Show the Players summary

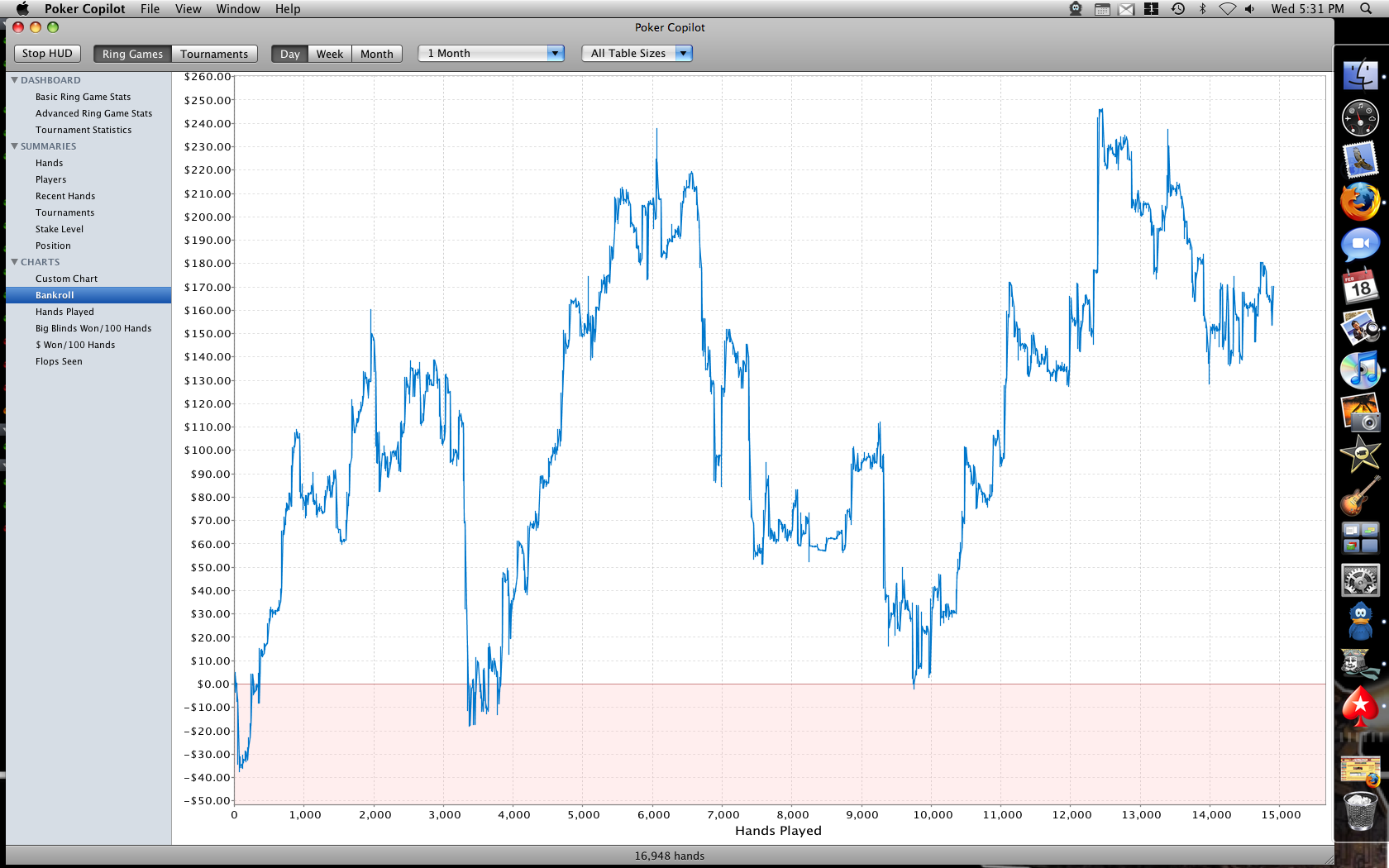(x=50, y=179)
